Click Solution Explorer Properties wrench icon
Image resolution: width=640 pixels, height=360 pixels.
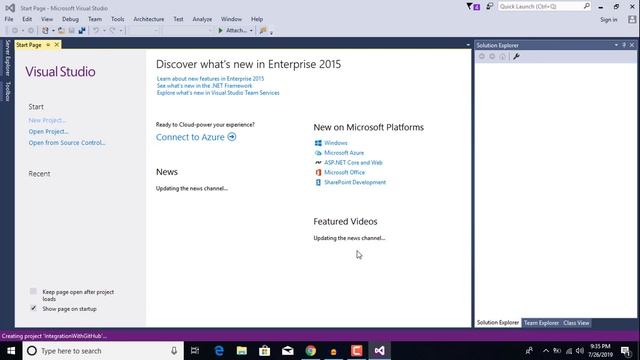pyautogui.click(x=516, y=56)
